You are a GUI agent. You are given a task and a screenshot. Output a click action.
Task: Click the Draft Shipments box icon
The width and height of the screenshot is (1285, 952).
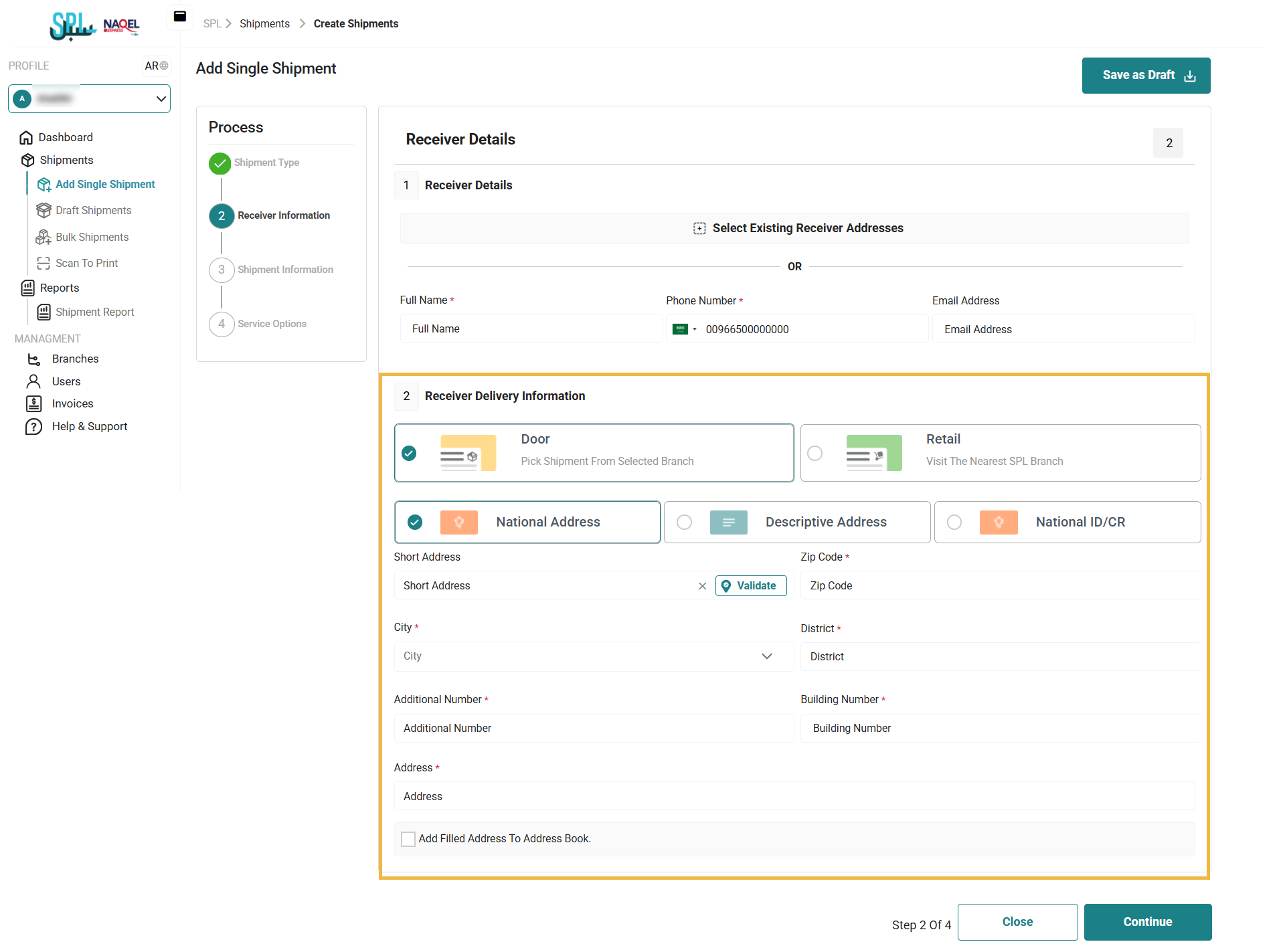44,210
